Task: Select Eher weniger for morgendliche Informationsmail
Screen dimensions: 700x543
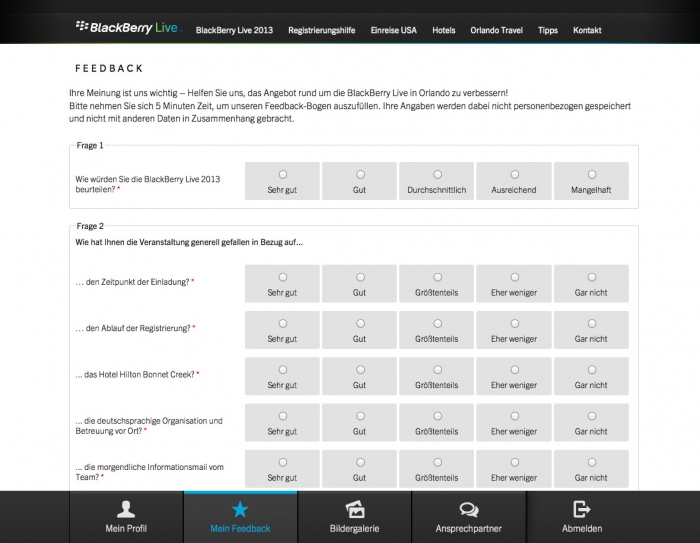Action: tap(515, 462)
